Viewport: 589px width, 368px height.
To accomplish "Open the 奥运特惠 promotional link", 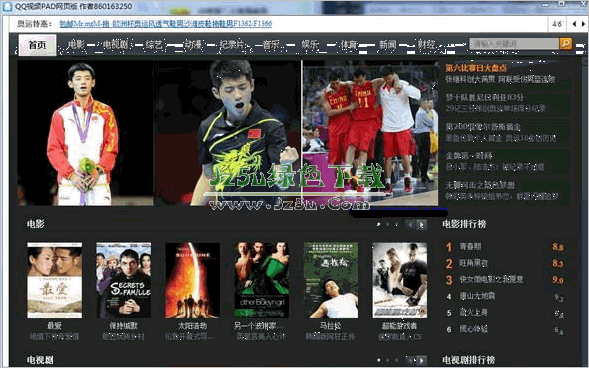I will (166, 24).
